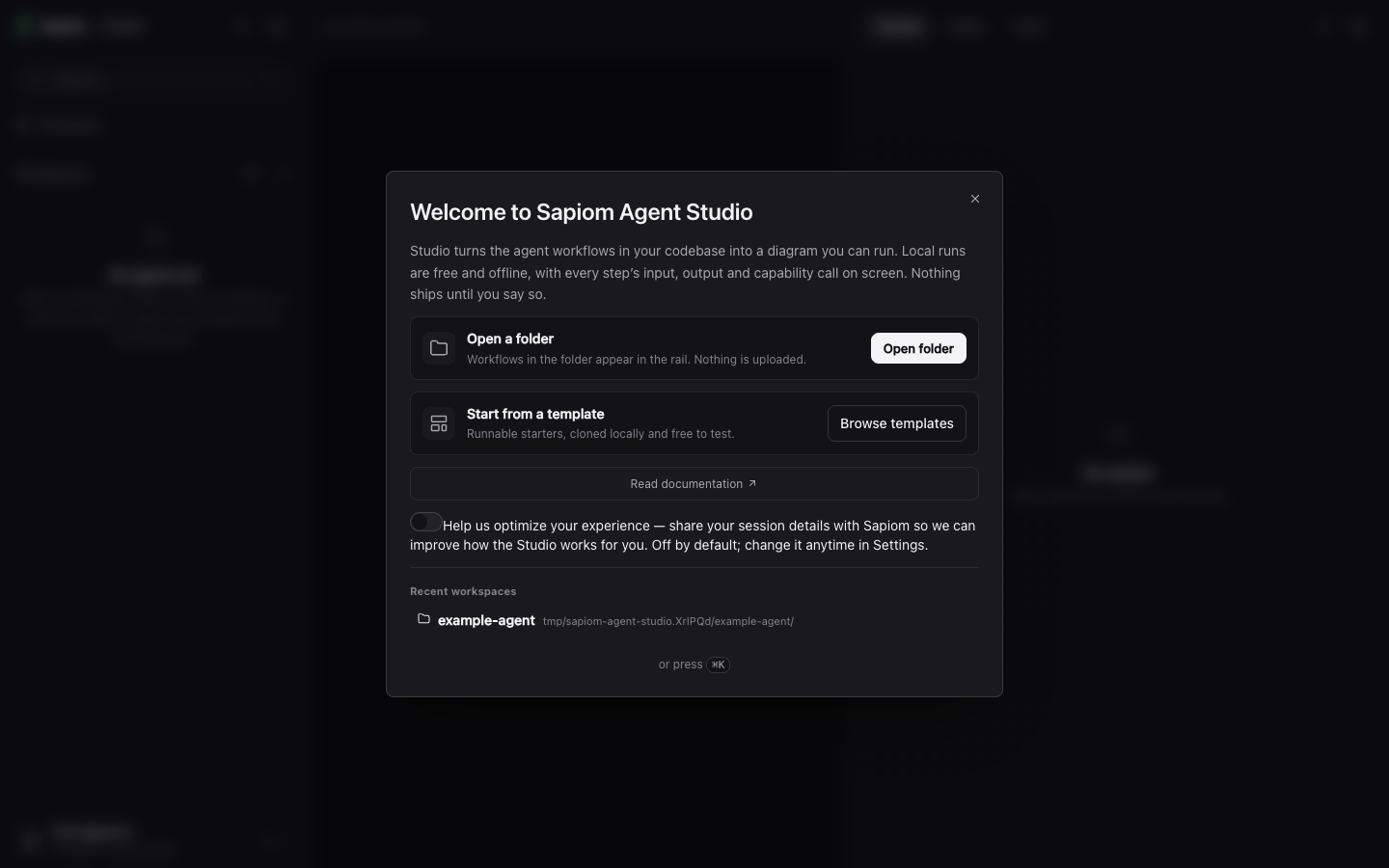Image resolution: width=1389 pixels, height=868 pixels.
Task: Click the Welcome to Sapiom Agent Studio heading
Action: 581,212
